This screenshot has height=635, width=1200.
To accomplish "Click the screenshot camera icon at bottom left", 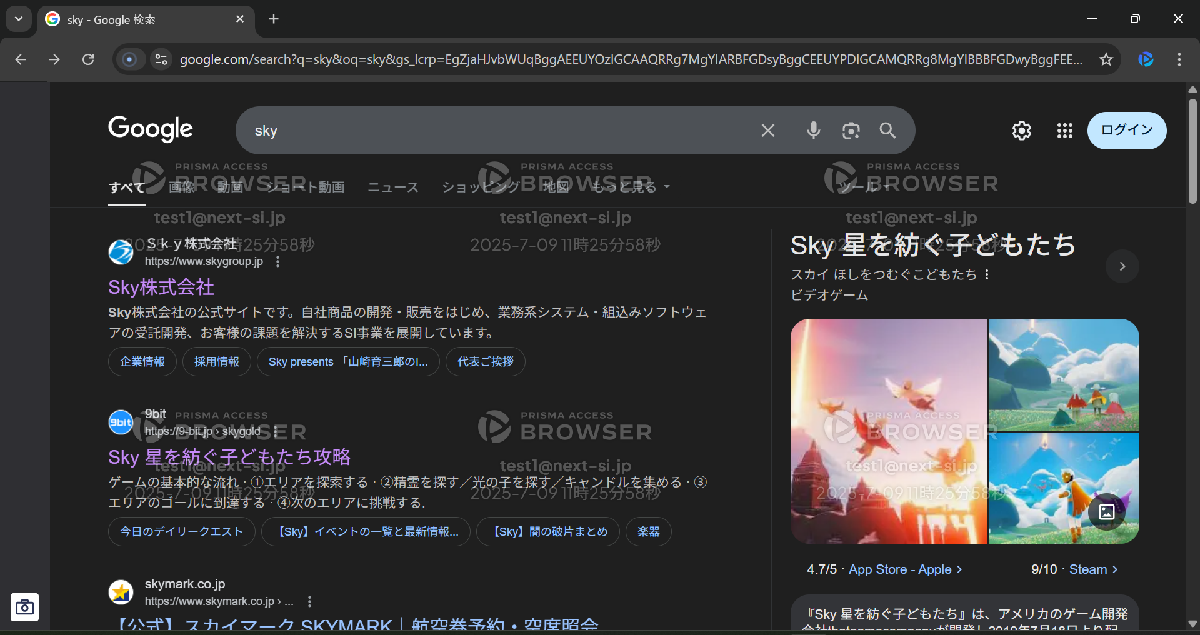I will 25,606.
